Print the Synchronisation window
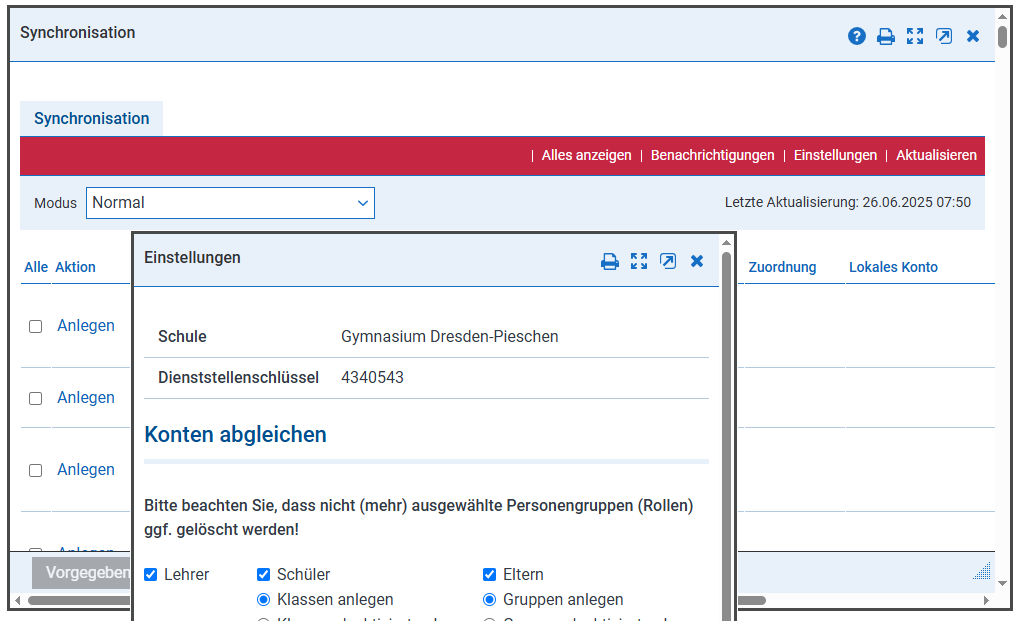 point(886,37)
